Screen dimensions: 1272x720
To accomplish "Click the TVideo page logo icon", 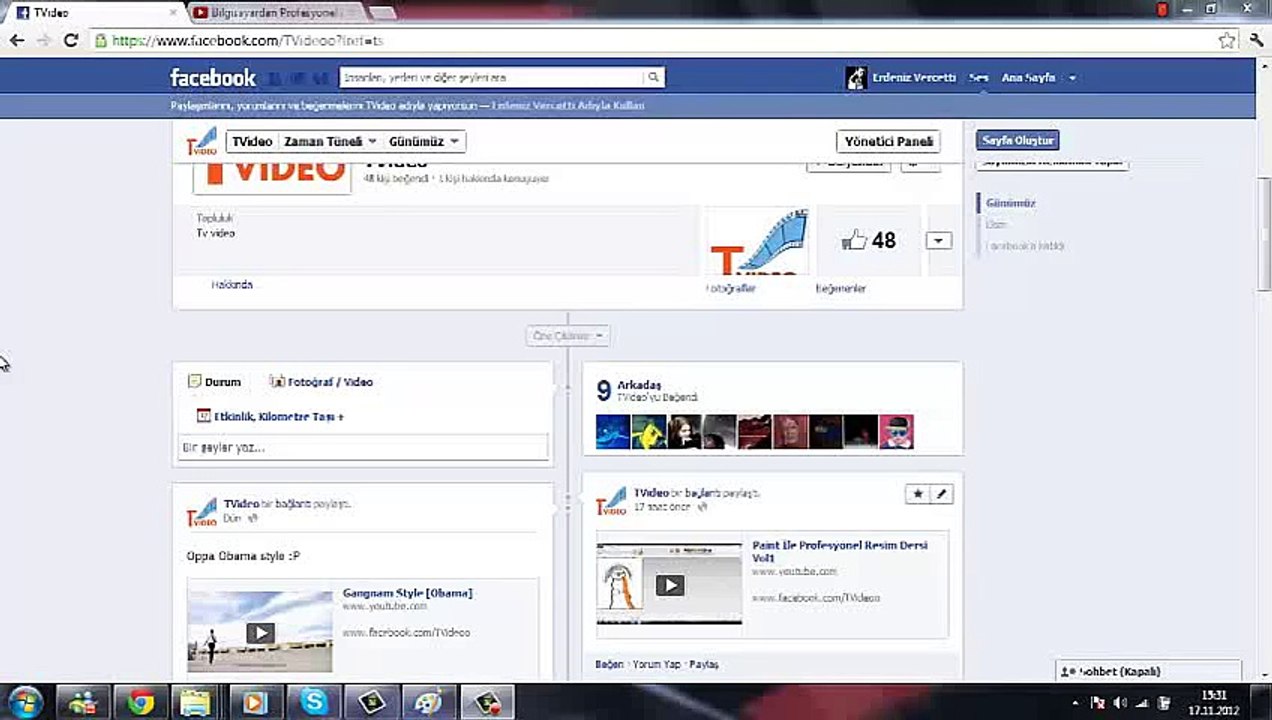I will (x=201, y=142).
